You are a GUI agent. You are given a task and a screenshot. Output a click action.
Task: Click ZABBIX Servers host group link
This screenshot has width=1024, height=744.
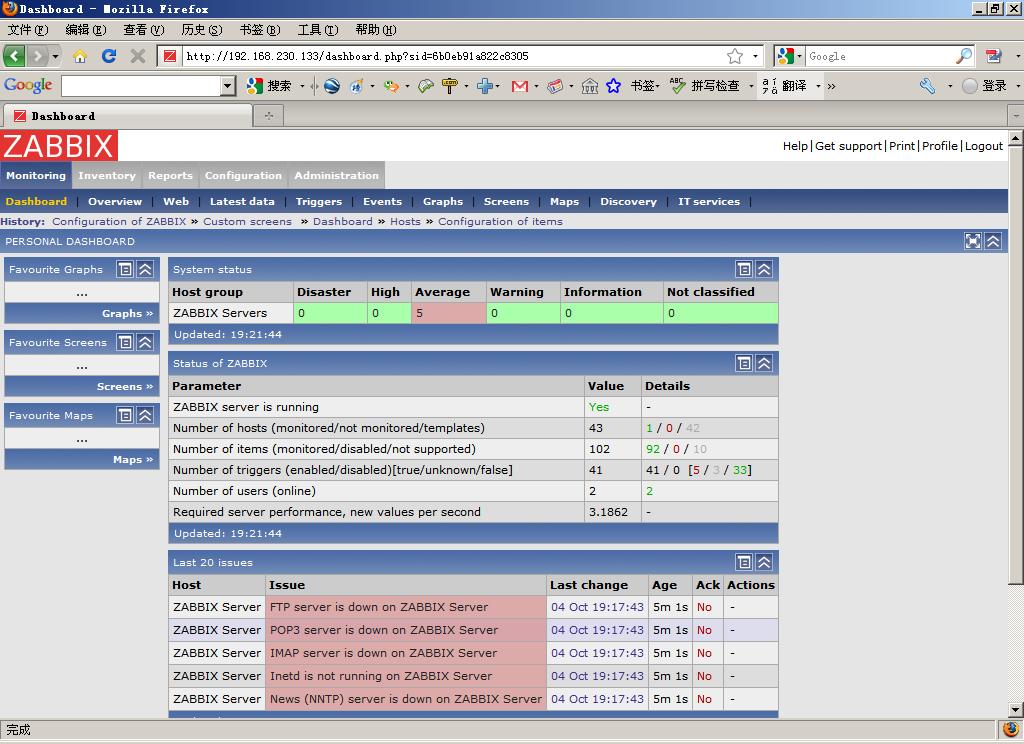pyautogui.click(x=220, y=313)
